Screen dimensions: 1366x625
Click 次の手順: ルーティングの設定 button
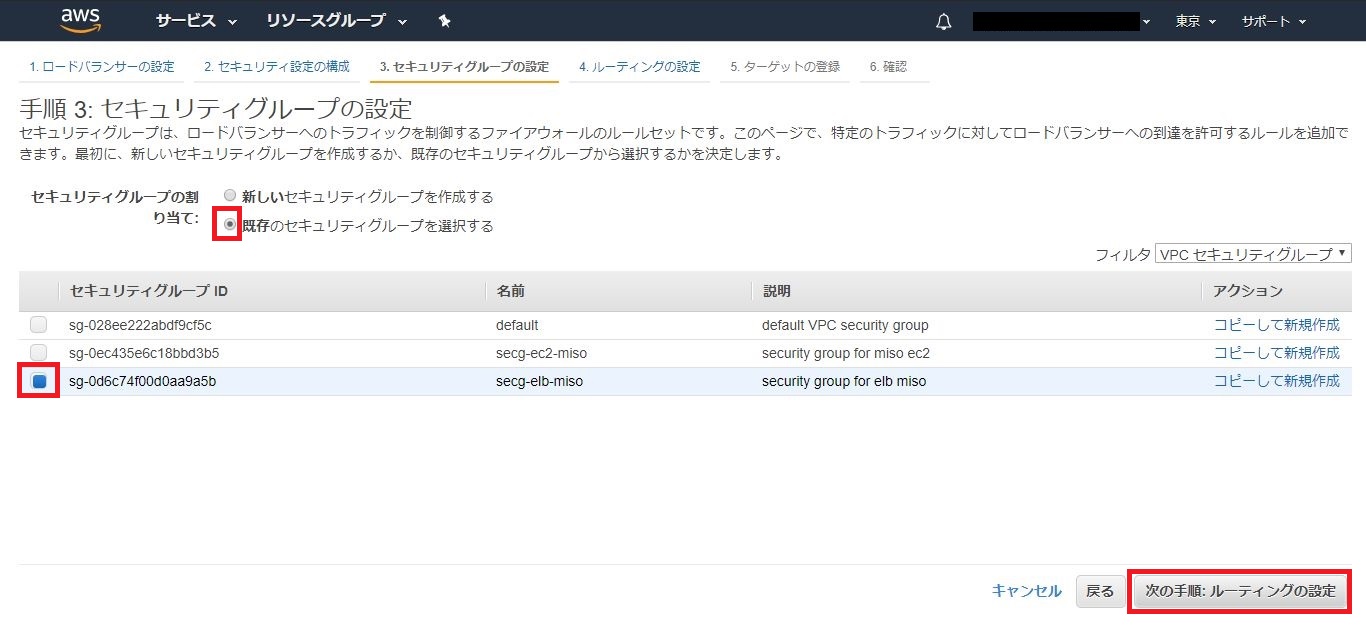pos(1240,591)
